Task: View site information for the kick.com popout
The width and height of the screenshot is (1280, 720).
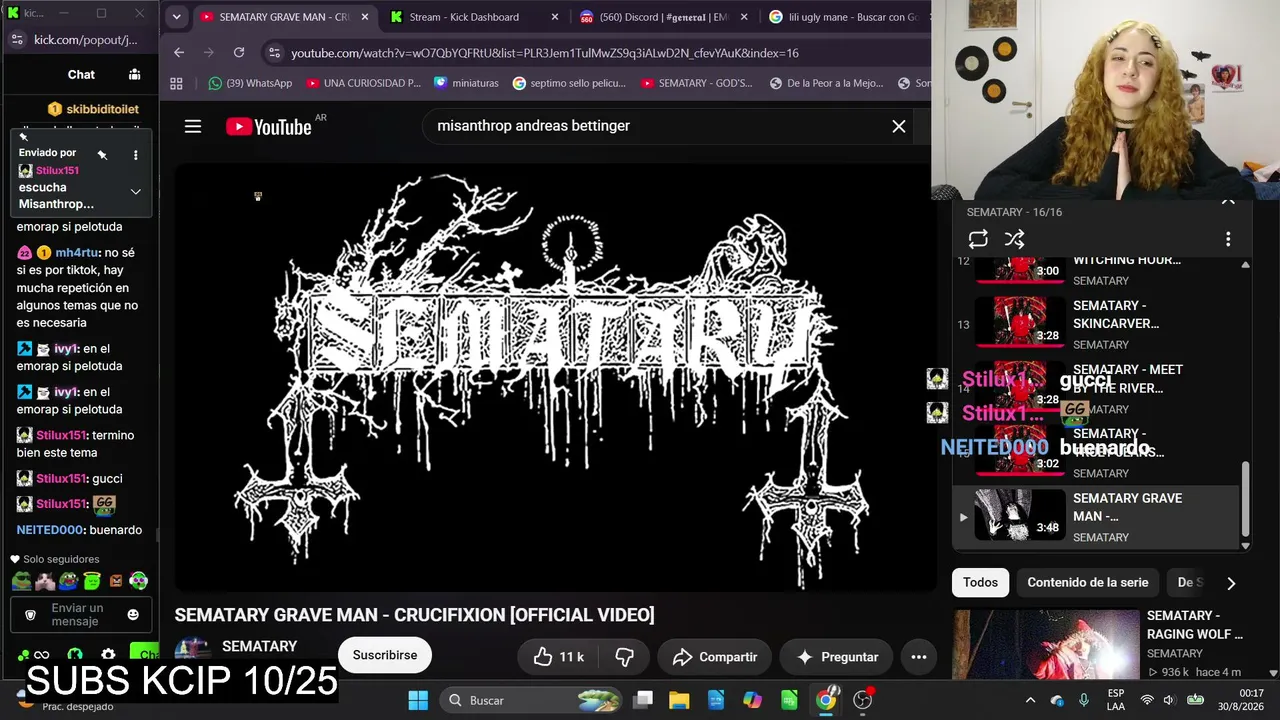Action: coord(17,40)
